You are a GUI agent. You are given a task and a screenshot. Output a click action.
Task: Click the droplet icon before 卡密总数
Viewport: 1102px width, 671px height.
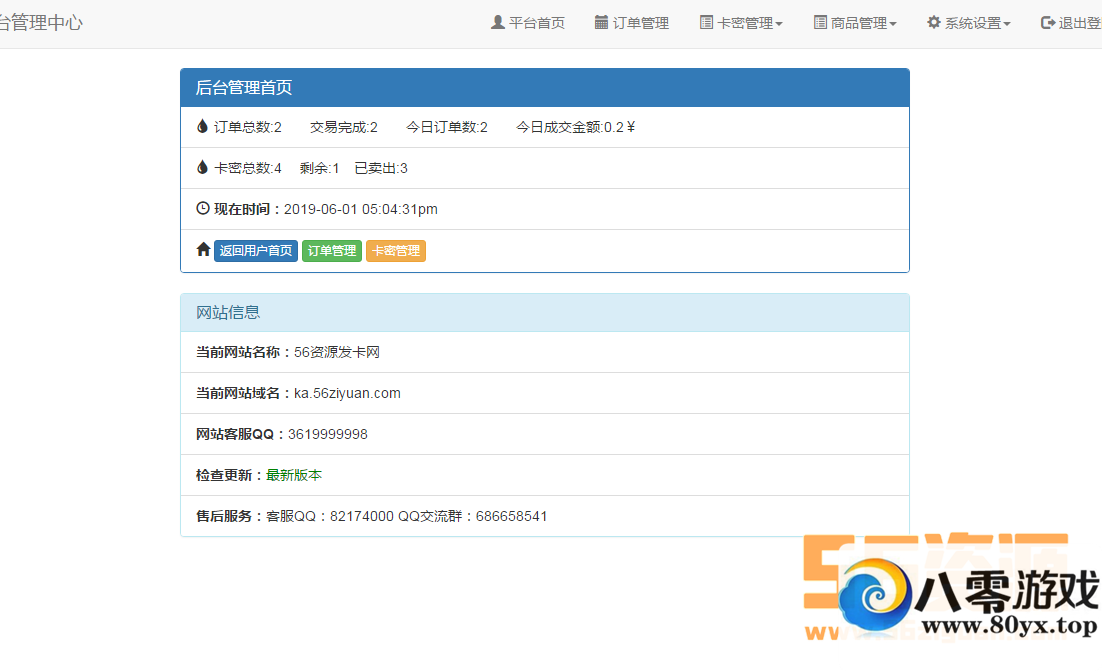coord(202,167)
